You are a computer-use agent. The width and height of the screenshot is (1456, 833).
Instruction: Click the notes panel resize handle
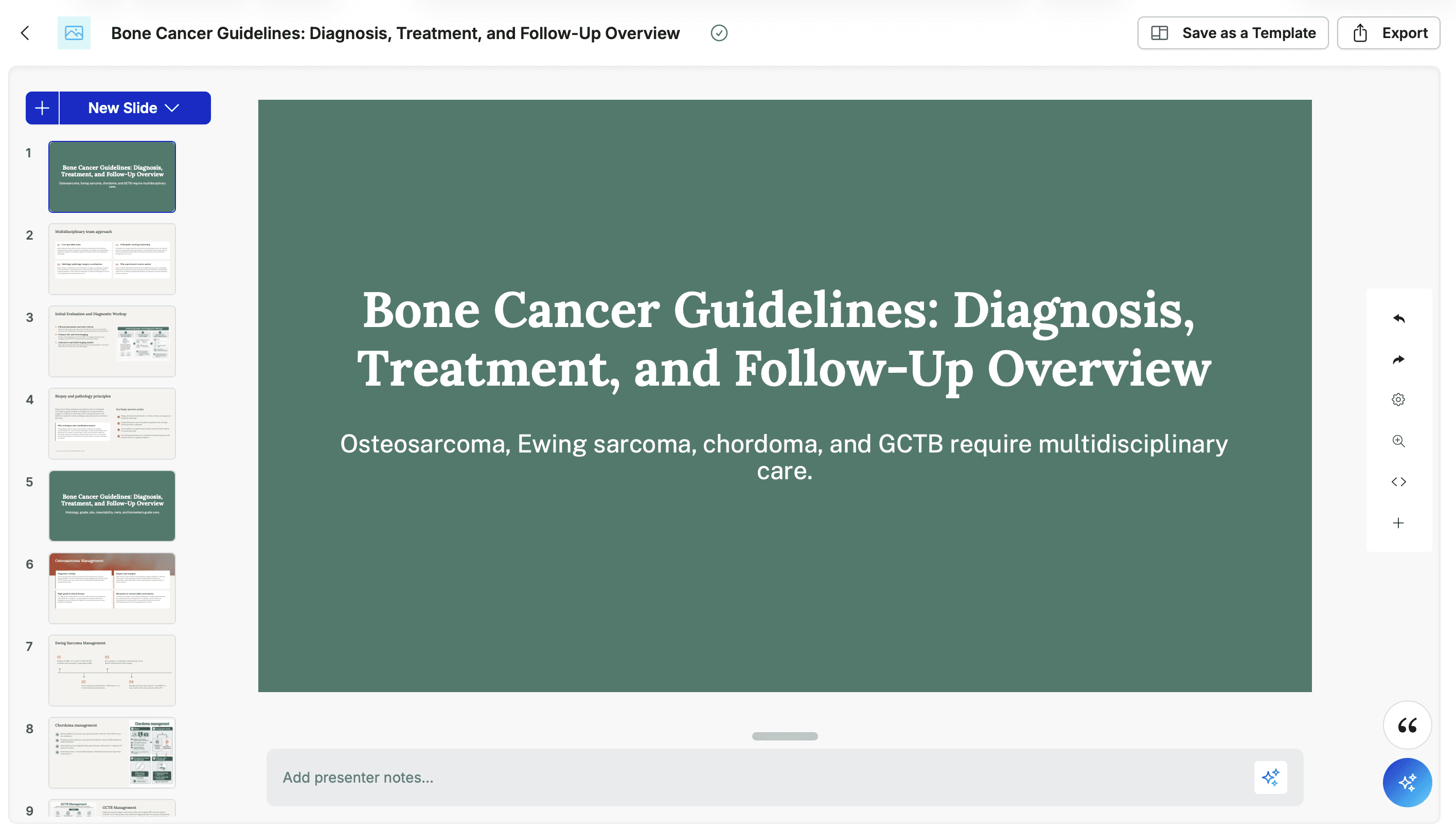click(785, 736)
